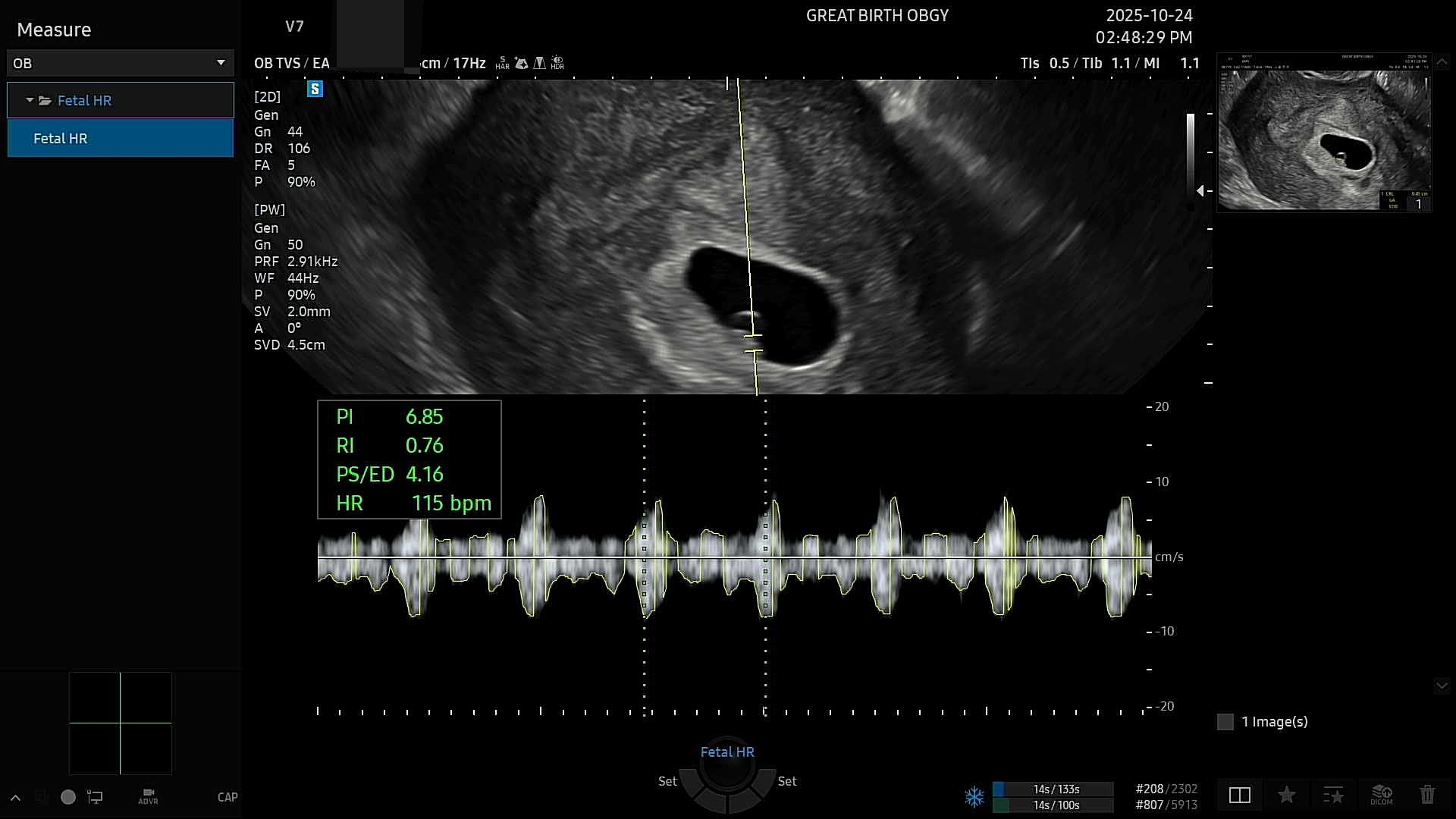1456x819 pixels.
Task: Click the network monitor icon
Action: (x=95, y=797)
